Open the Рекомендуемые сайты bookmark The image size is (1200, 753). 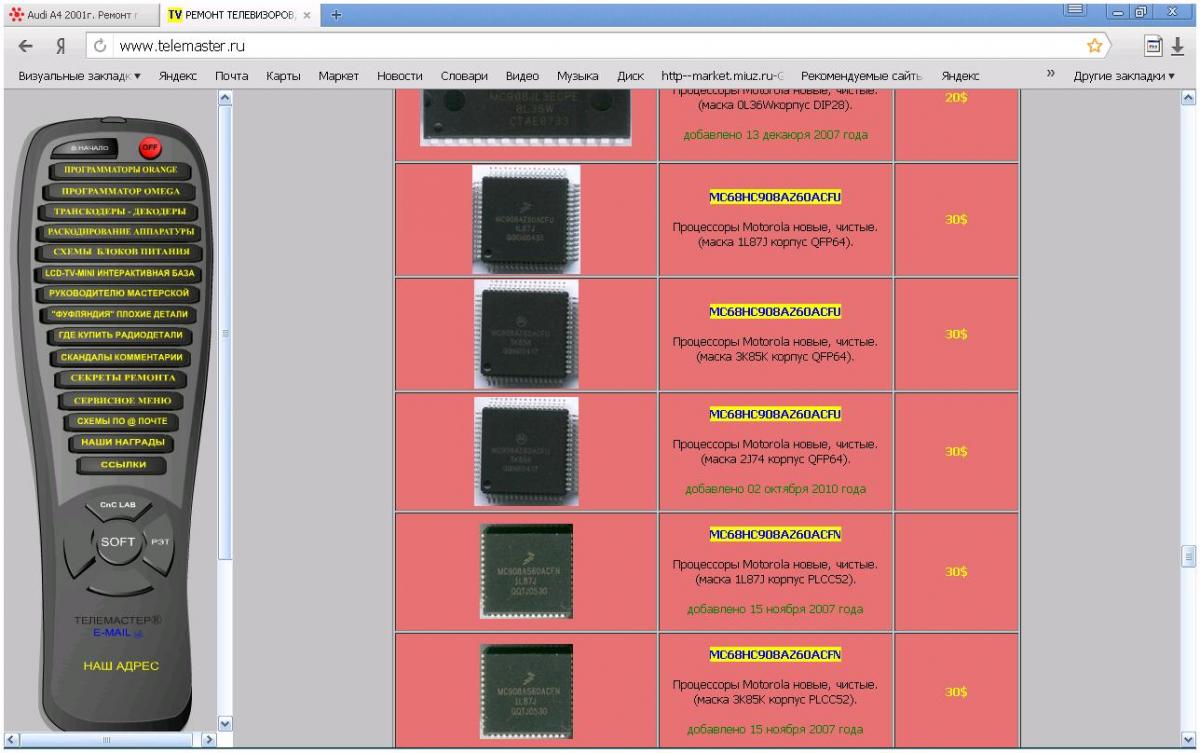[x=862, y=75]
